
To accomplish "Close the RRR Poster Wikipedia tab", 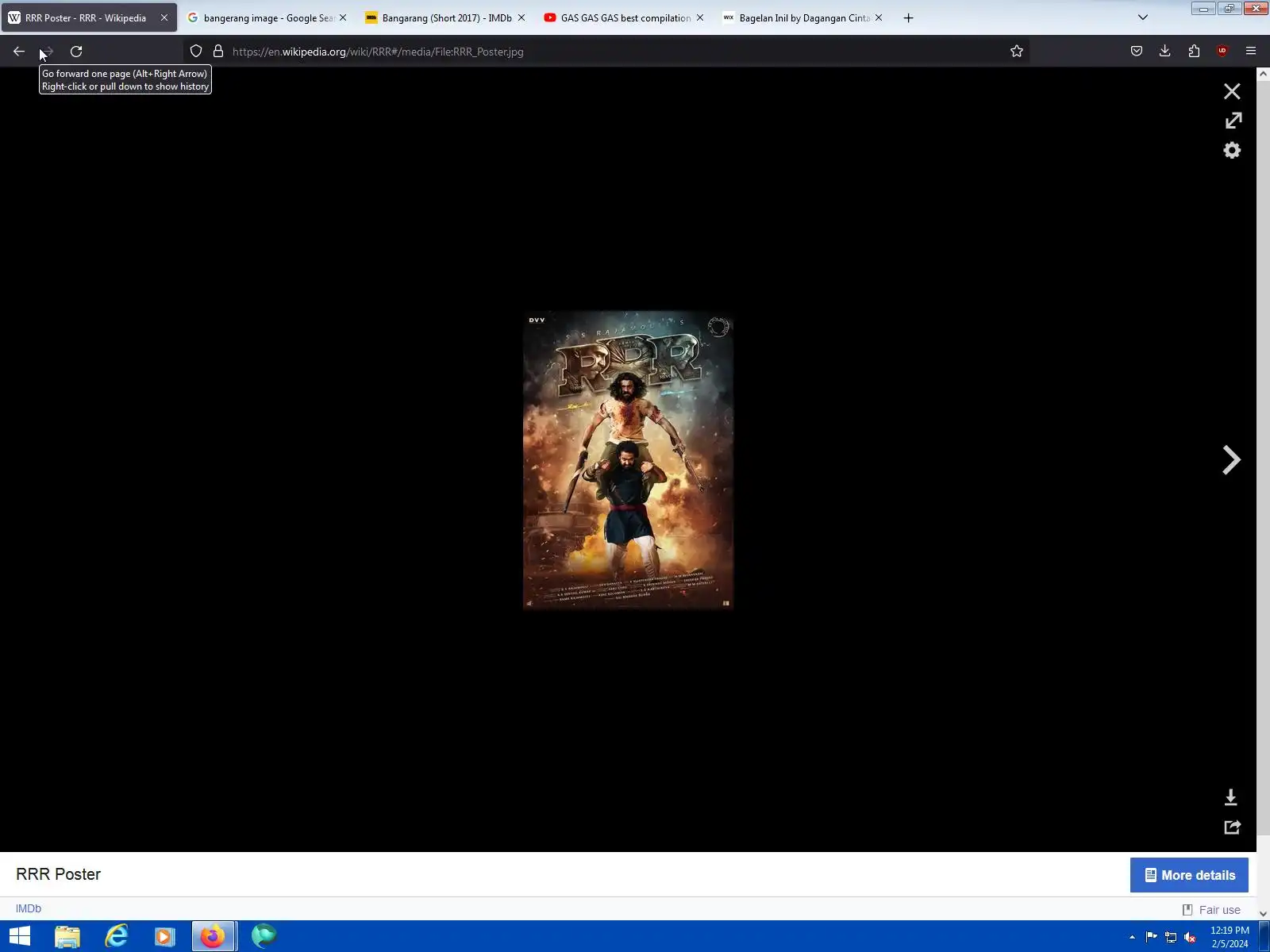I will pos(164,17).
